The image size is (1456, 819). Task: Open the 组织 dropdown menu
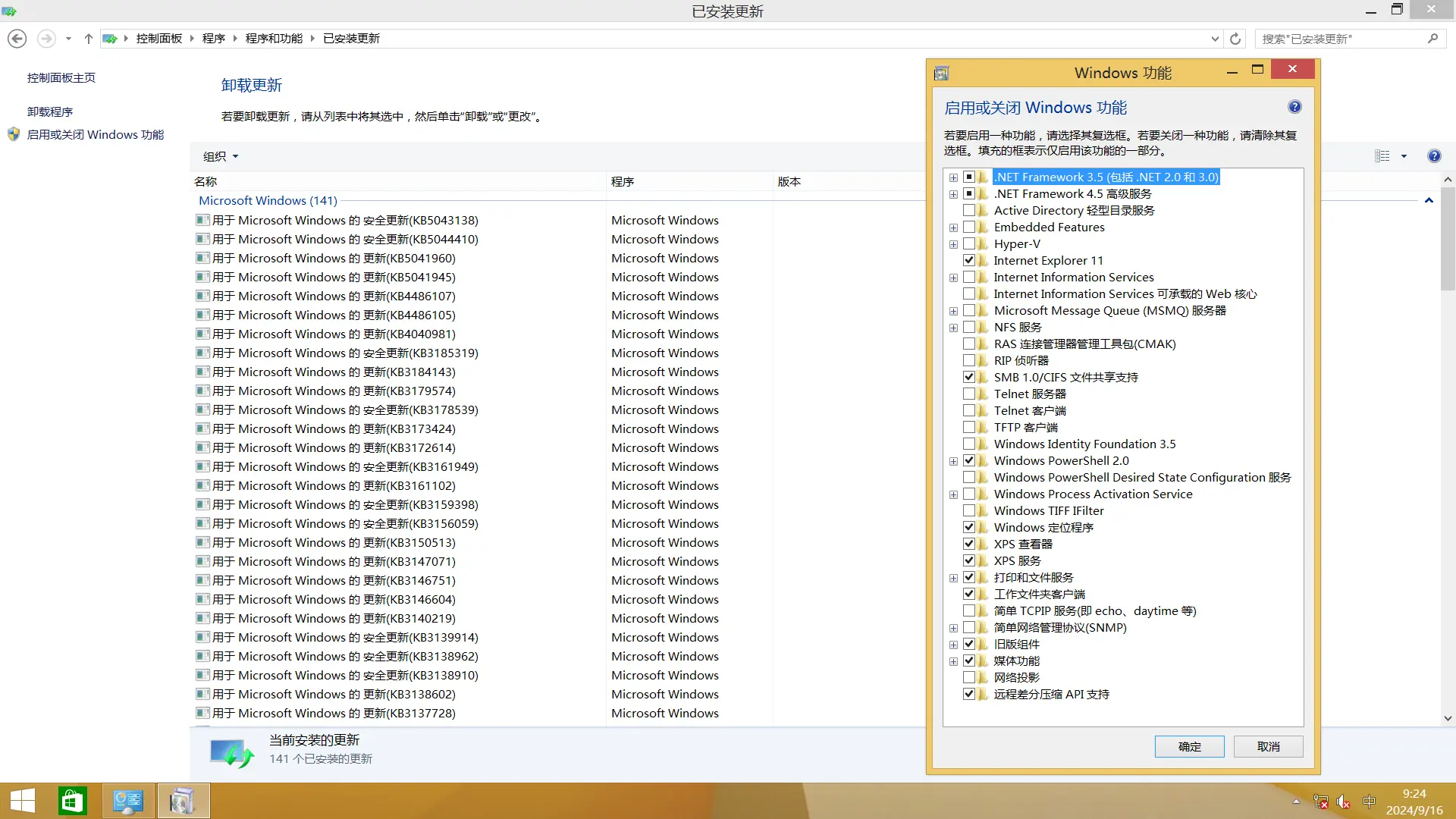pyautogui.click(x=221, y=156)
